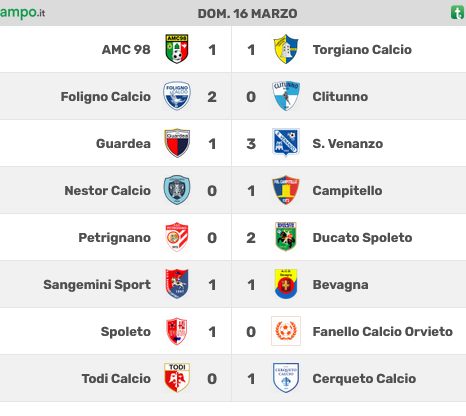Select the DOM. 16 MARZO date header
This screenshot has width=466, height=416.
247,14
